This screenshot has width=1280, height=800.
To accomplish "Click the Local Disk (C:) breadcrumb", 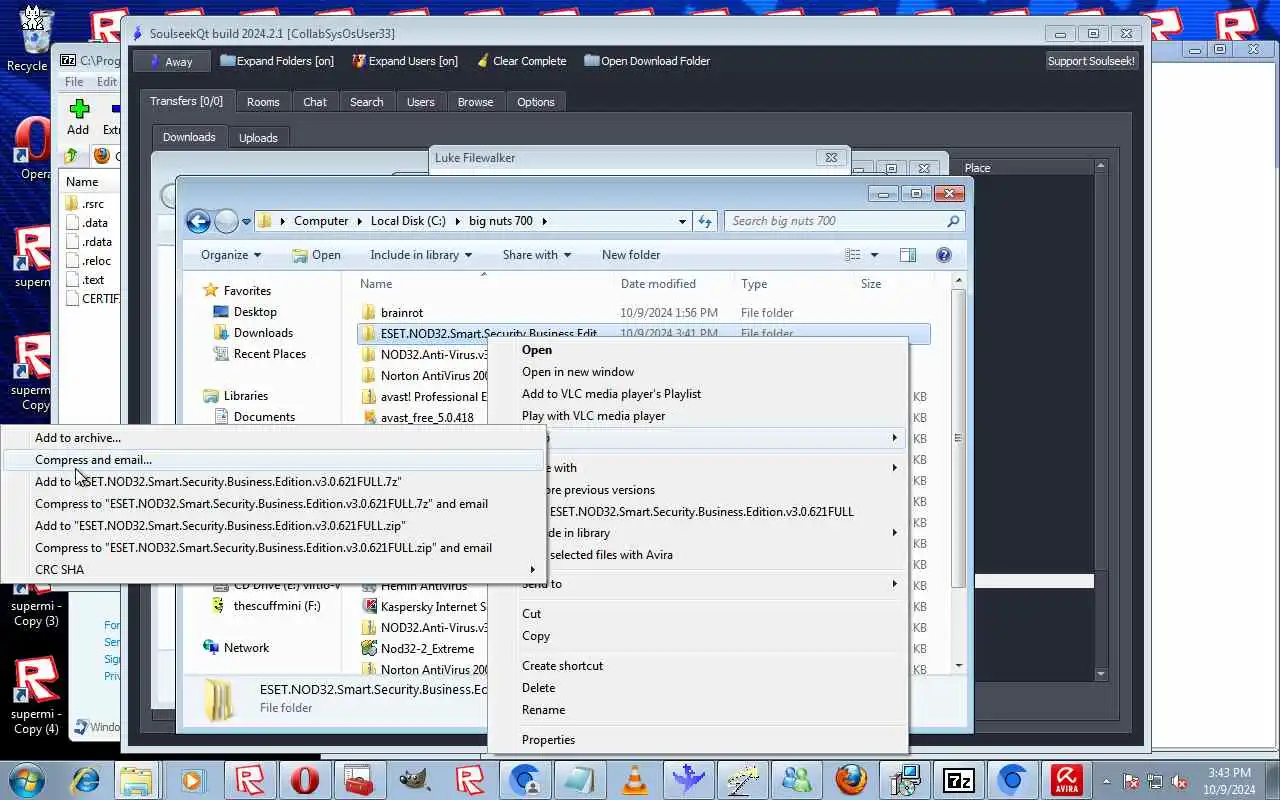I will tap(408, 221).
